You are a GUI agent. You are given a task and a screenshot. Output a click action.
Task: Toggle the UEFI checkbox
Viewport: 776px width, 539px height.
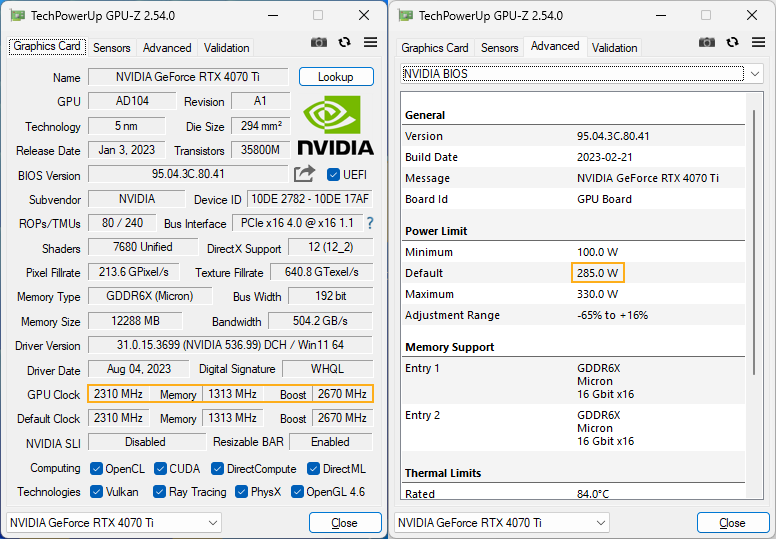333,175
